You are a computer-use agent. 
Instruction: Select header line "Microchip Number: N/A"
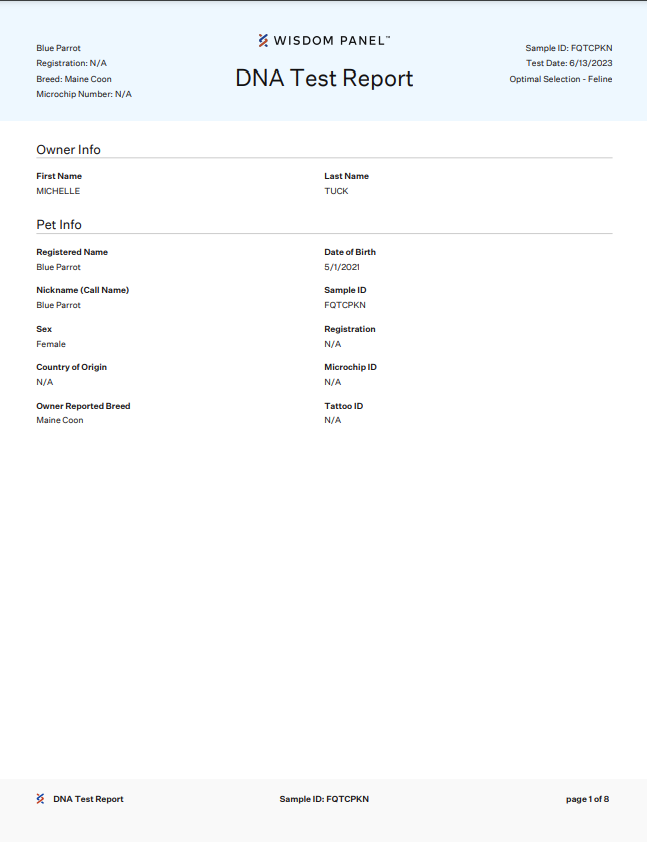point(84,94)
